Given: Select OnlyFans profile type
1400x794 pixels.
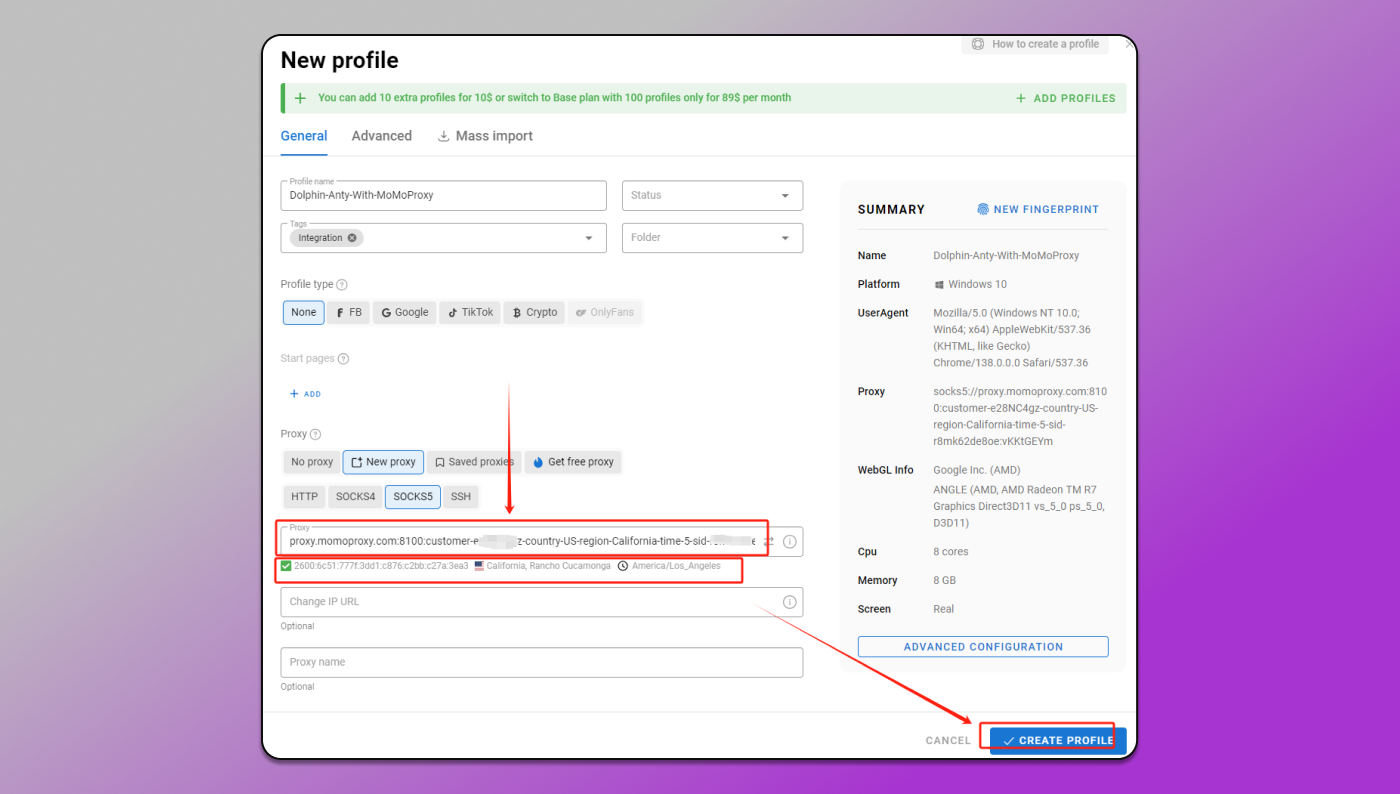Looking at the screenshot, I should coord(604,312).
